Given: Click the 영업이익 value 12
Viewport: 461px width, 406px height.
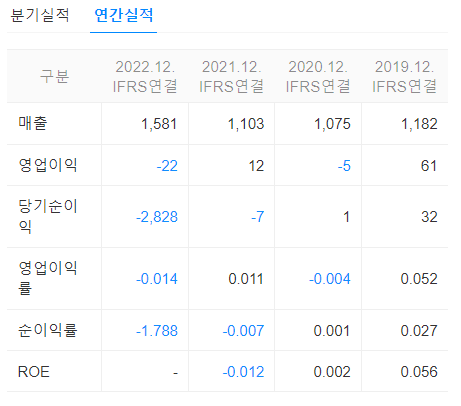Looking at the screenshot, I should (x=256, y=166).
